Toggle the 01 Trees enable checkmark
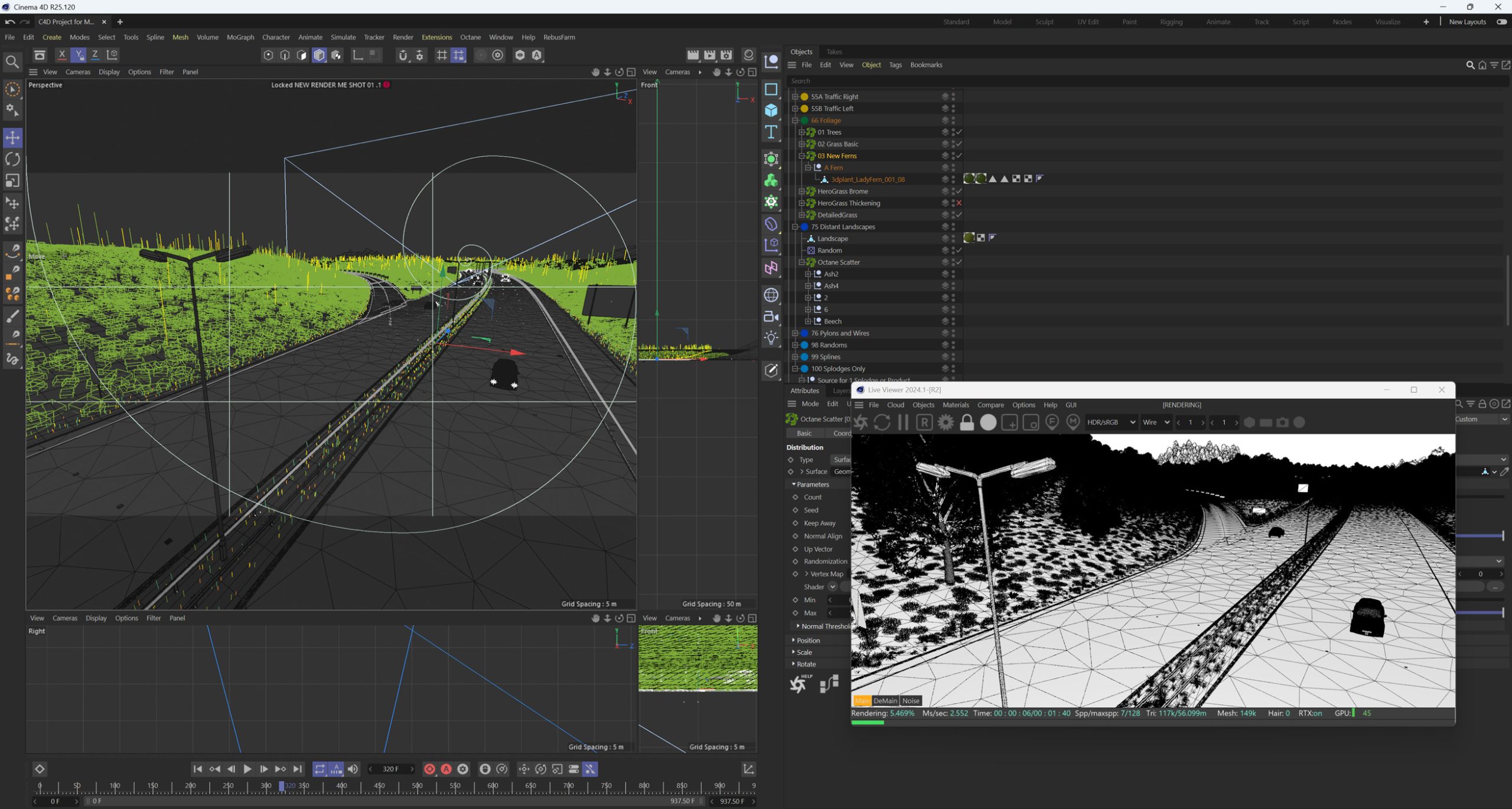Image resolution: width=1512 pixels, height=809 pixels. coord(959,132)
